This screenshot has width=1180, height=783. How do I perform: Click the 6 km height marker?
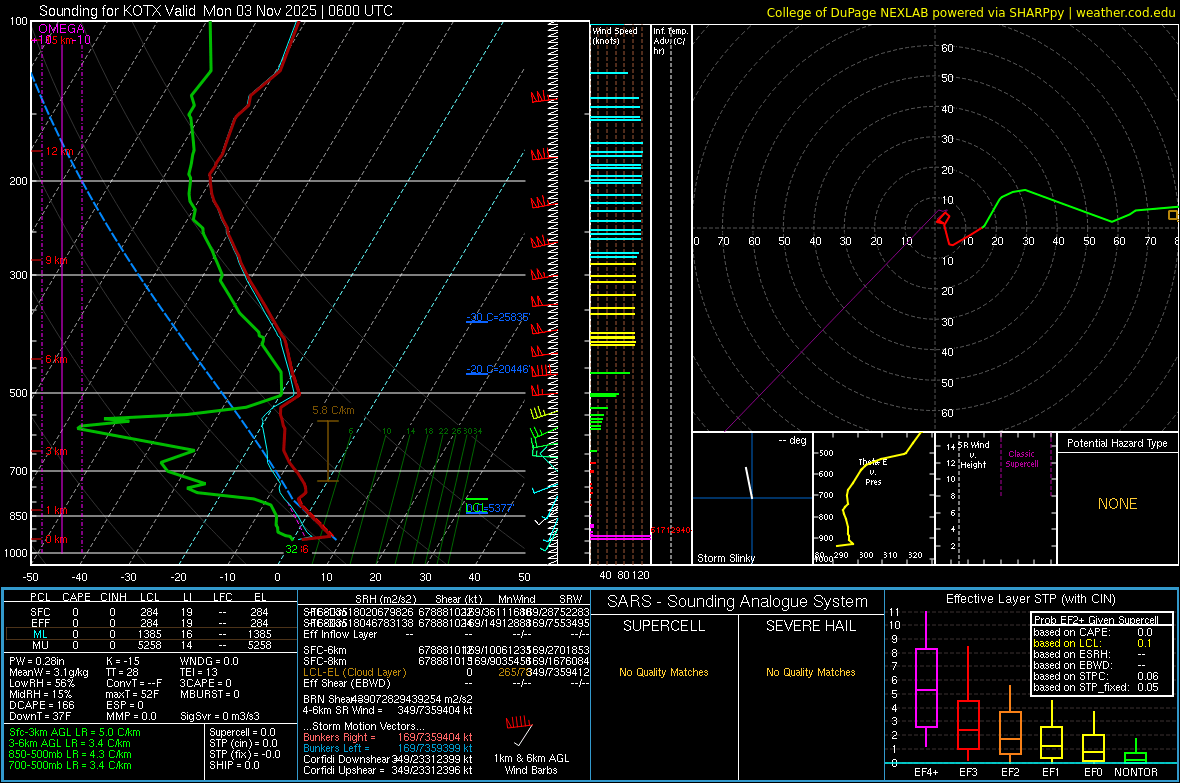56,359
